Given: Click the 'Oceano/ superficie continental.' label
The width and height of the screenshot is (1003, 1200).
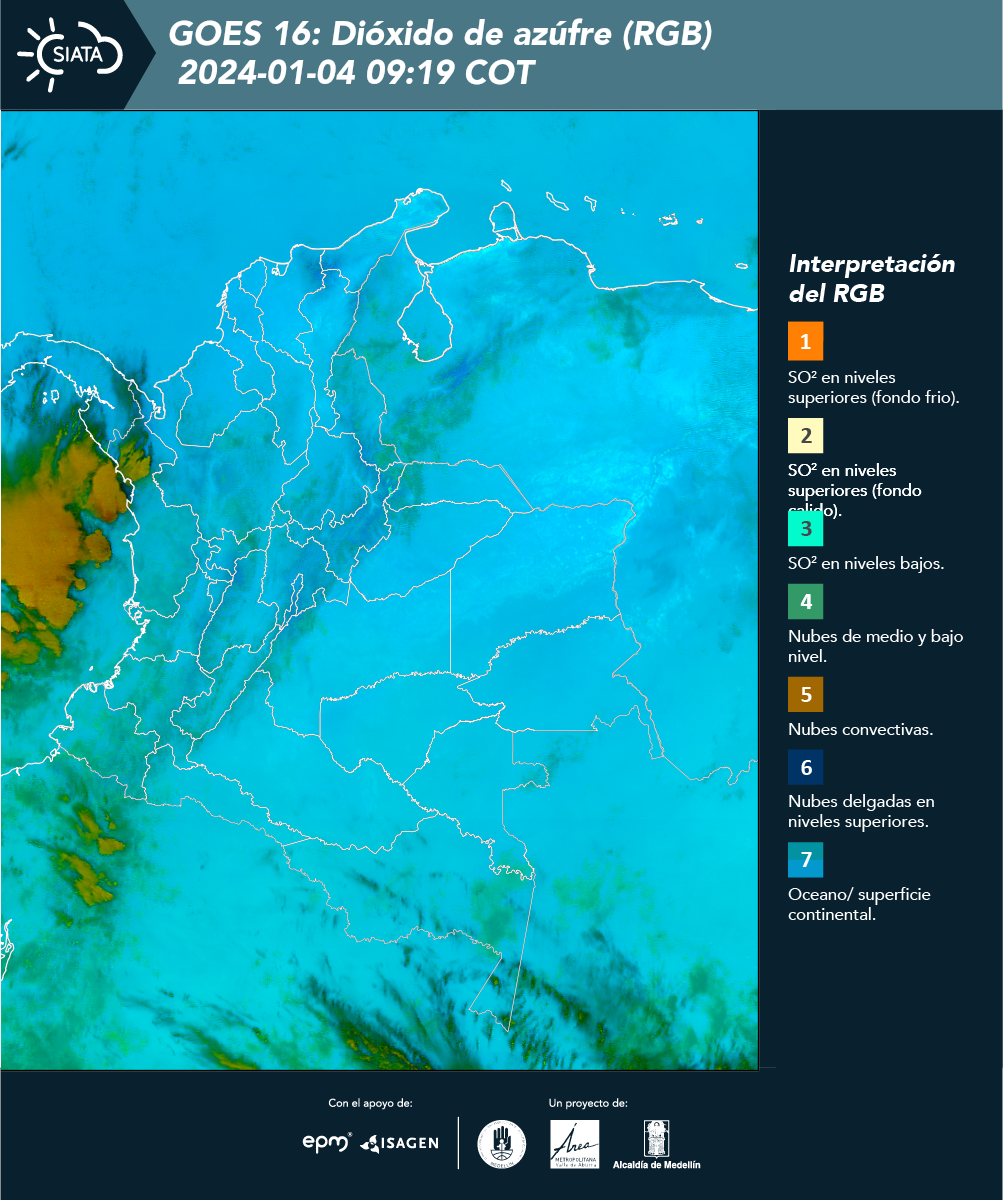Looking at the screenshot, I should 859,905.
